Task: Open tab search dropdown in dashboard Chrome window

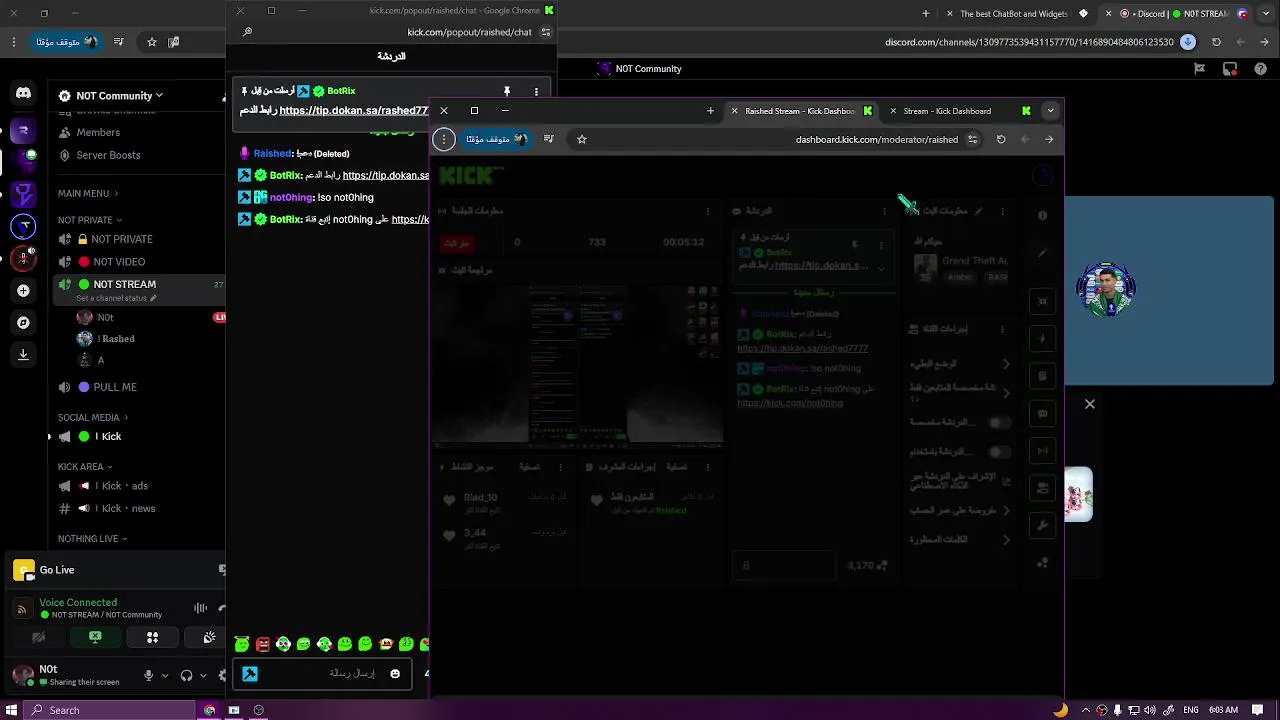Action: (x=1050, y=111)
